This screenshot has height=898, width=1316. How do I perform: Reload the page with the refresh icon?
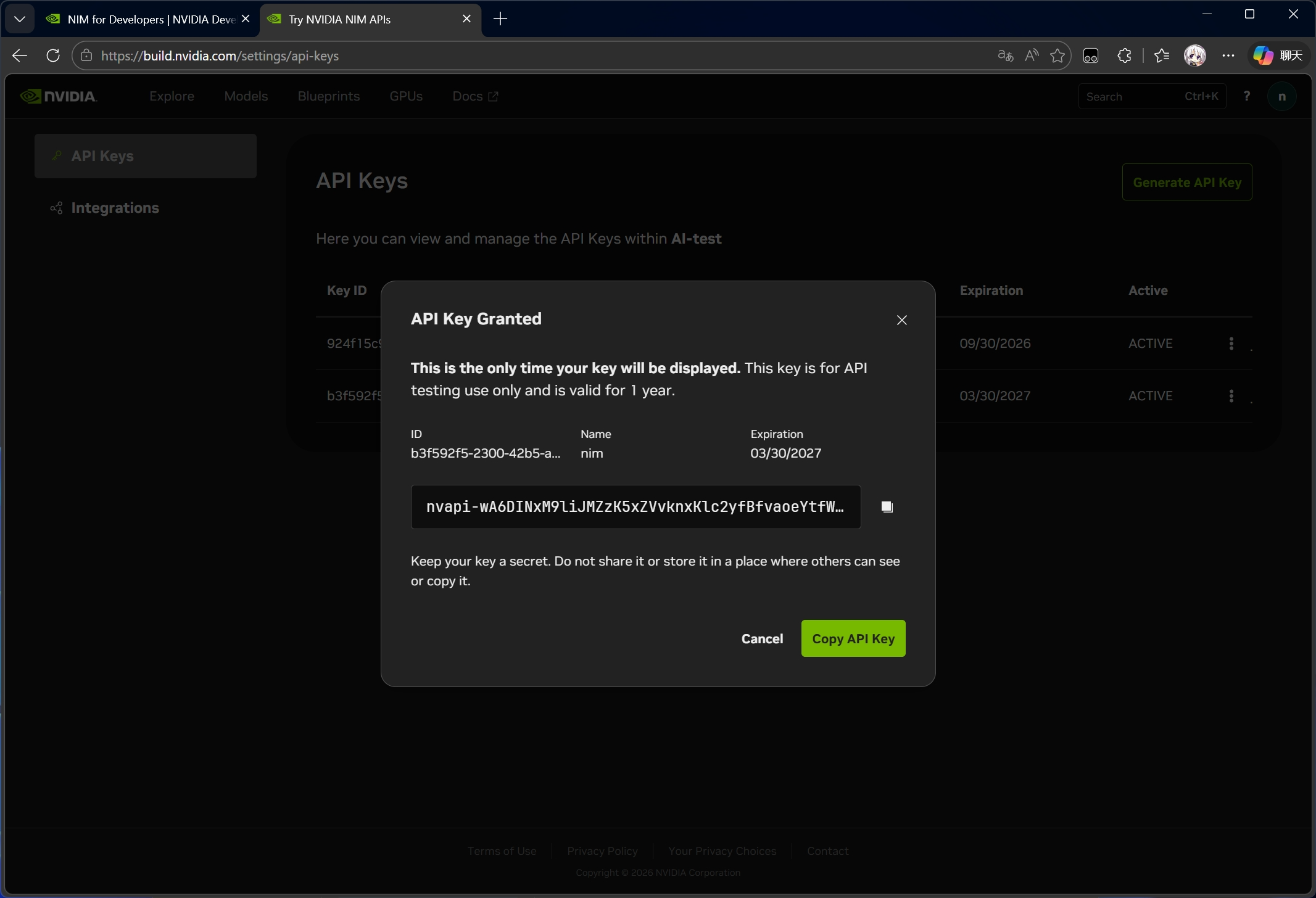[x=52, y=56]
